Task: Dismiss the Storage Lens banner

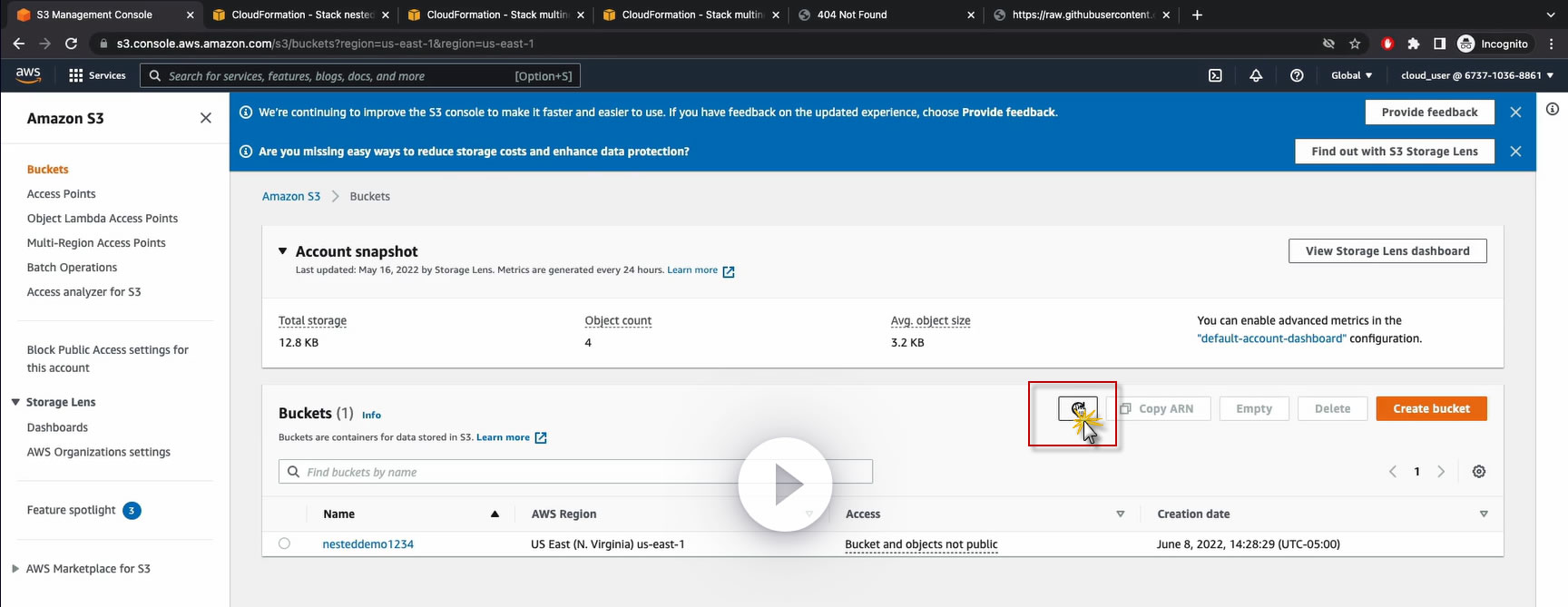Action: point(1515,152)
